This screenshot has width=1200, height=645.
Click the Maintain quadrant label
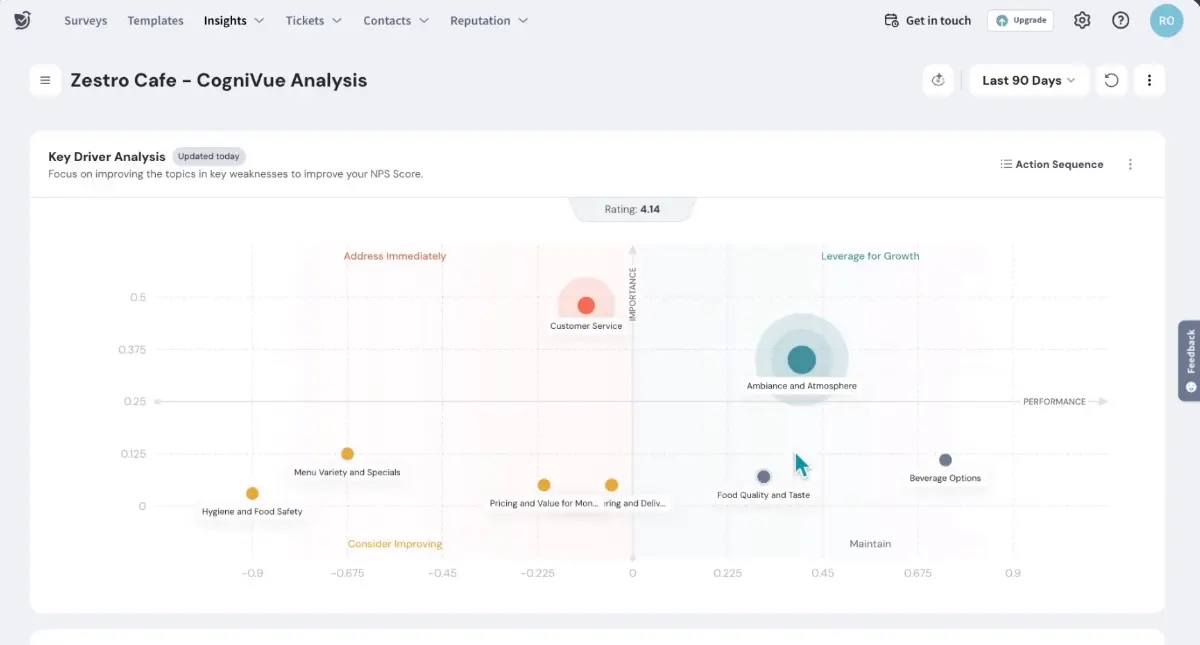(x=870, y=544)
